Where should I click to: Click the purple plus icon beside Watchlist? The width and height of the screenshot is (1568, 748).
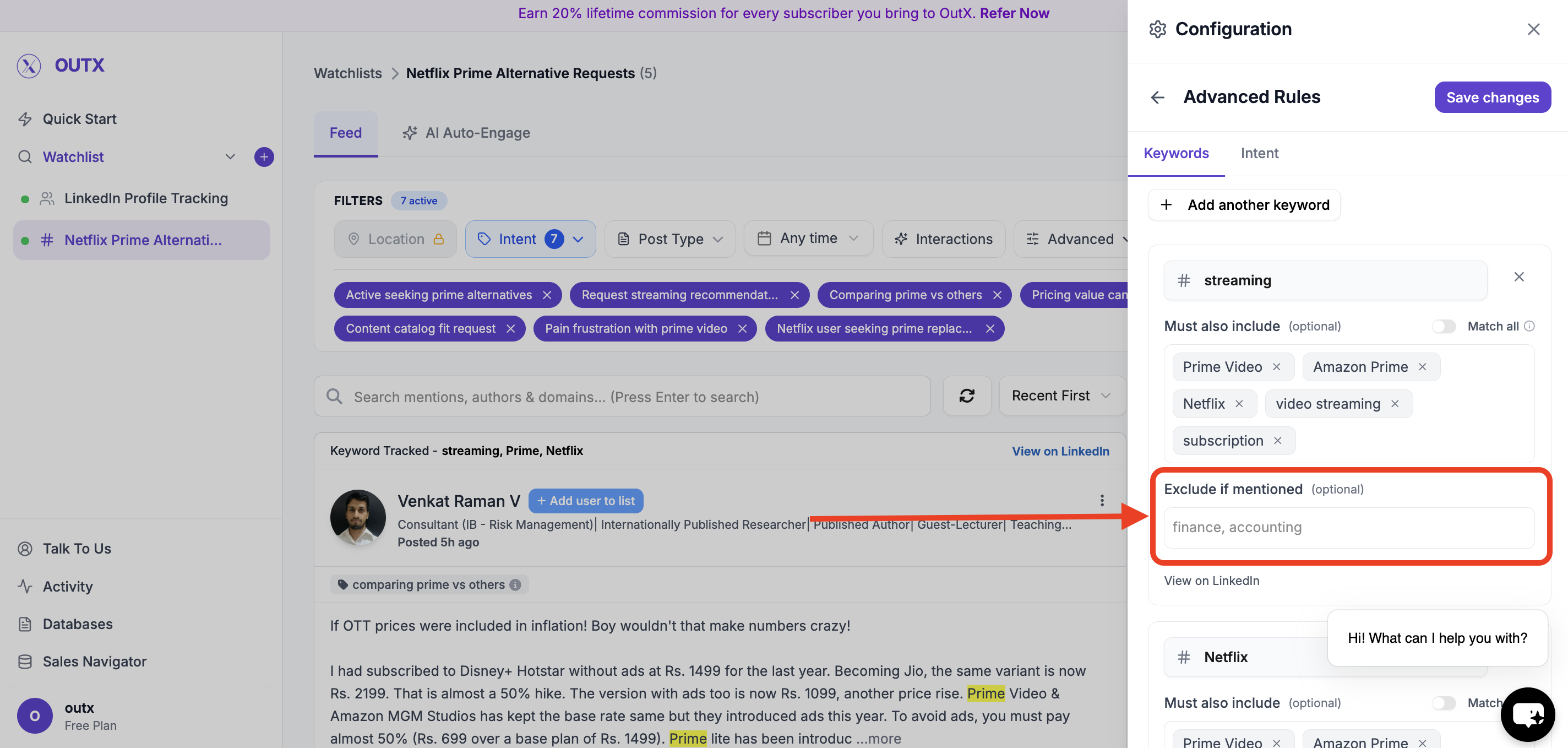264,156
